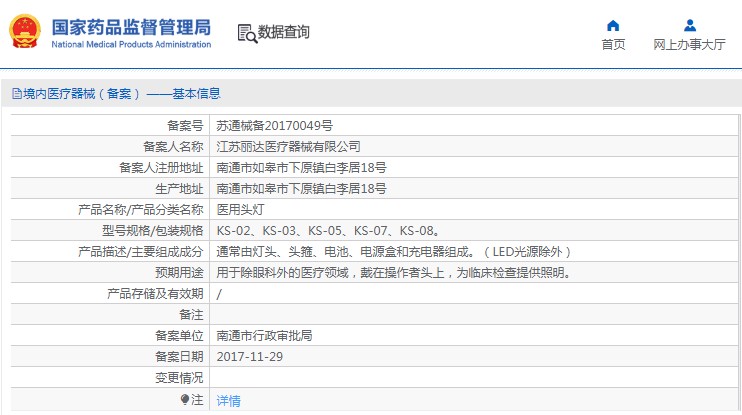Open the 首页 text link
Image resolution: width=742 pixels, height=415 pixels.
click(x=613, y=45)
